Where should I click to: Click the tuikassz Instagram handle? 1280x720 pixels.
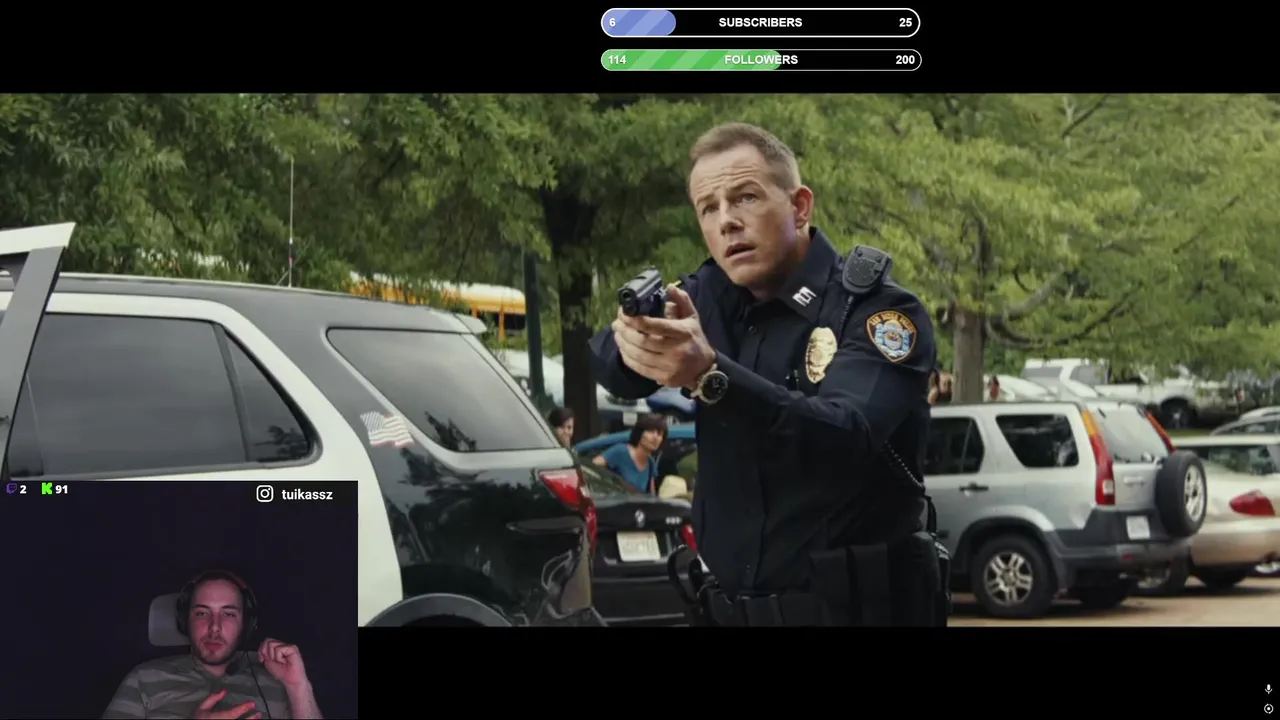[x=307, y=494]
